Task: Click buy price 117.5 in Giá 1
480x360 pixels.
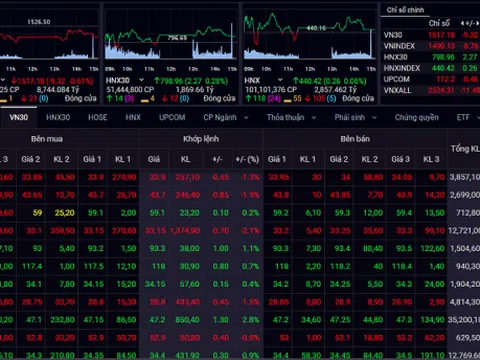Action: pos(94,266)
